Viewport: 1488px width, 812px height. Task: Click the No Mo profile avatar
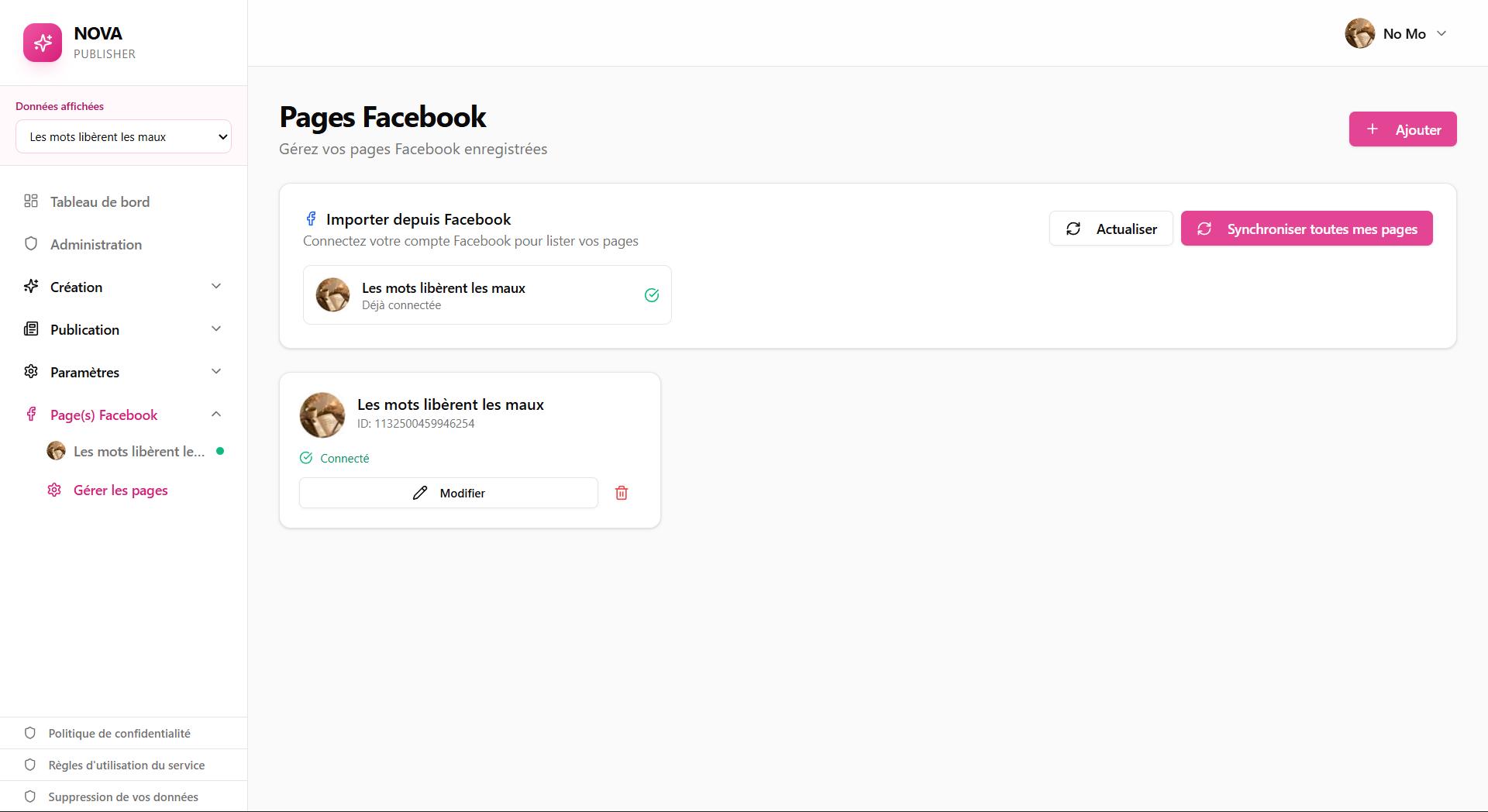pos(1360,33)
